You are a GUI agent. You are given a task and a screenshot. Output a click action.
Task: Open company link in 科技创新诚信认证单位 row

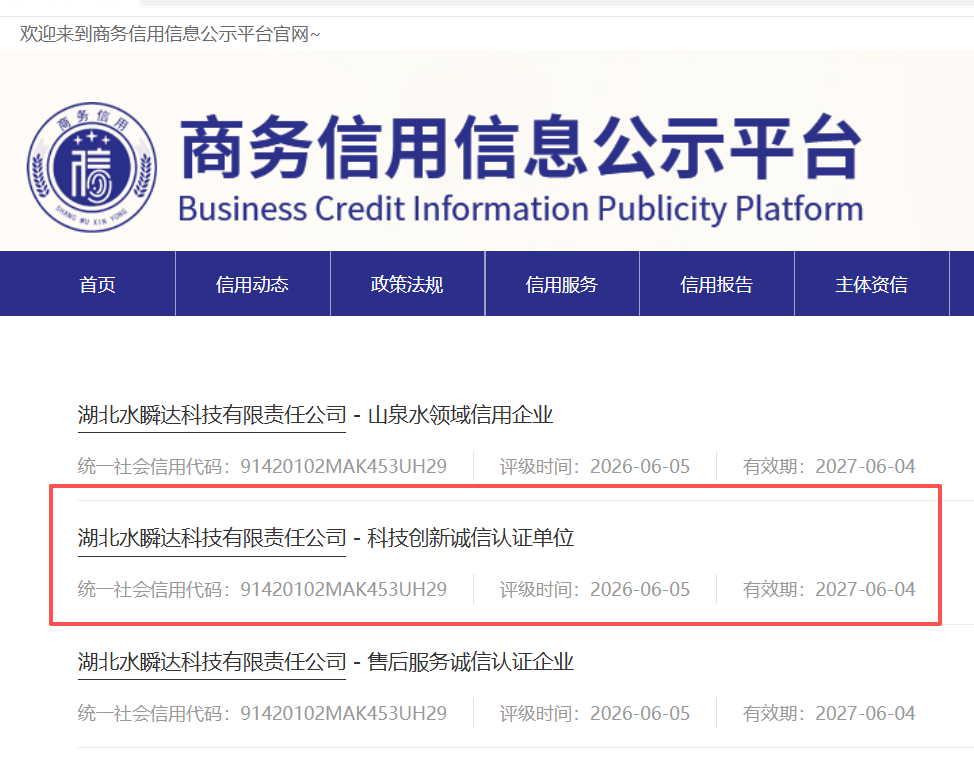pyautogui.click(x=212, y=538)
